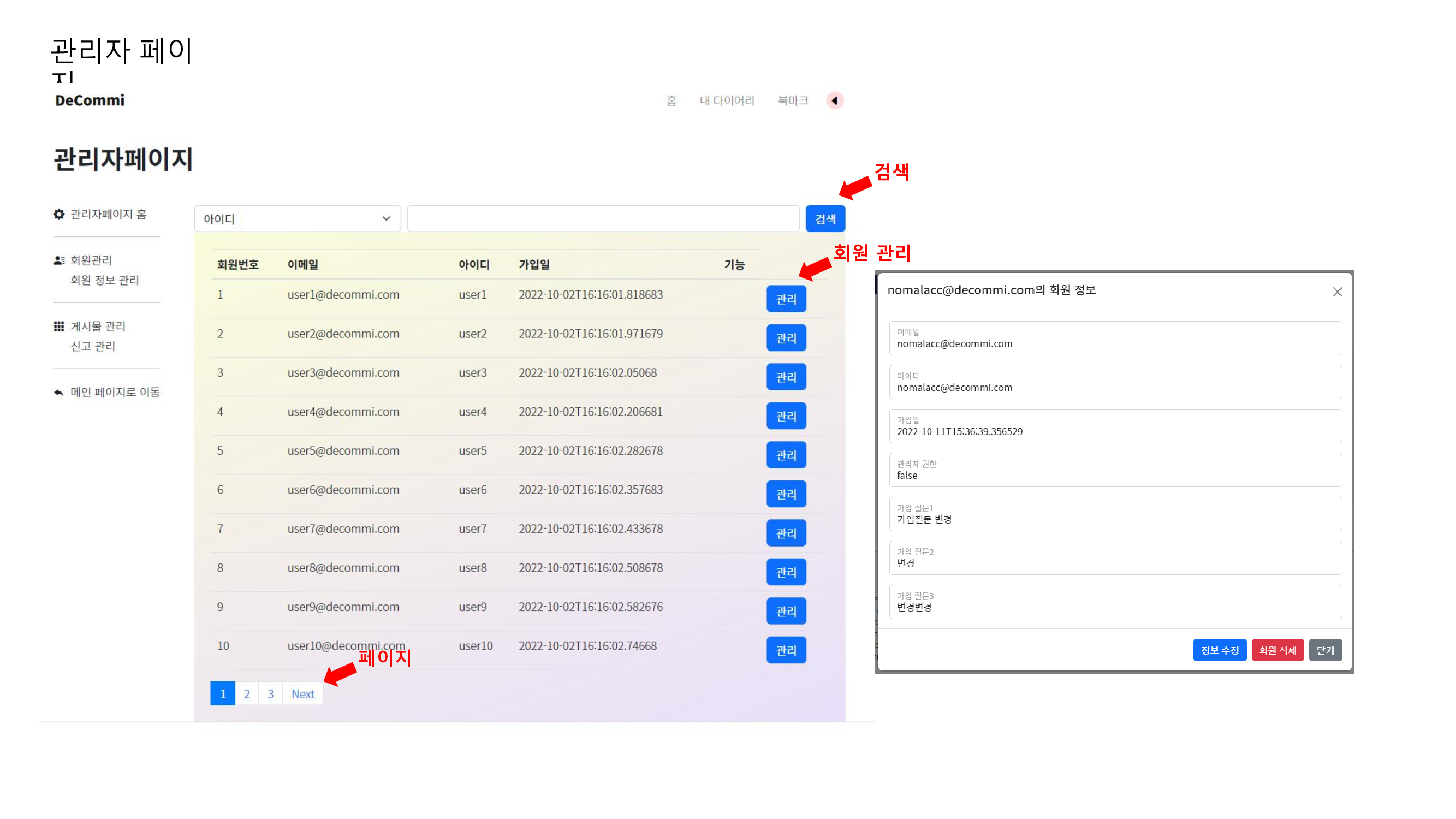Click the 정보 수정 button in the dialog
This screenshot has height=819, width=1456.
[1220, 650]
